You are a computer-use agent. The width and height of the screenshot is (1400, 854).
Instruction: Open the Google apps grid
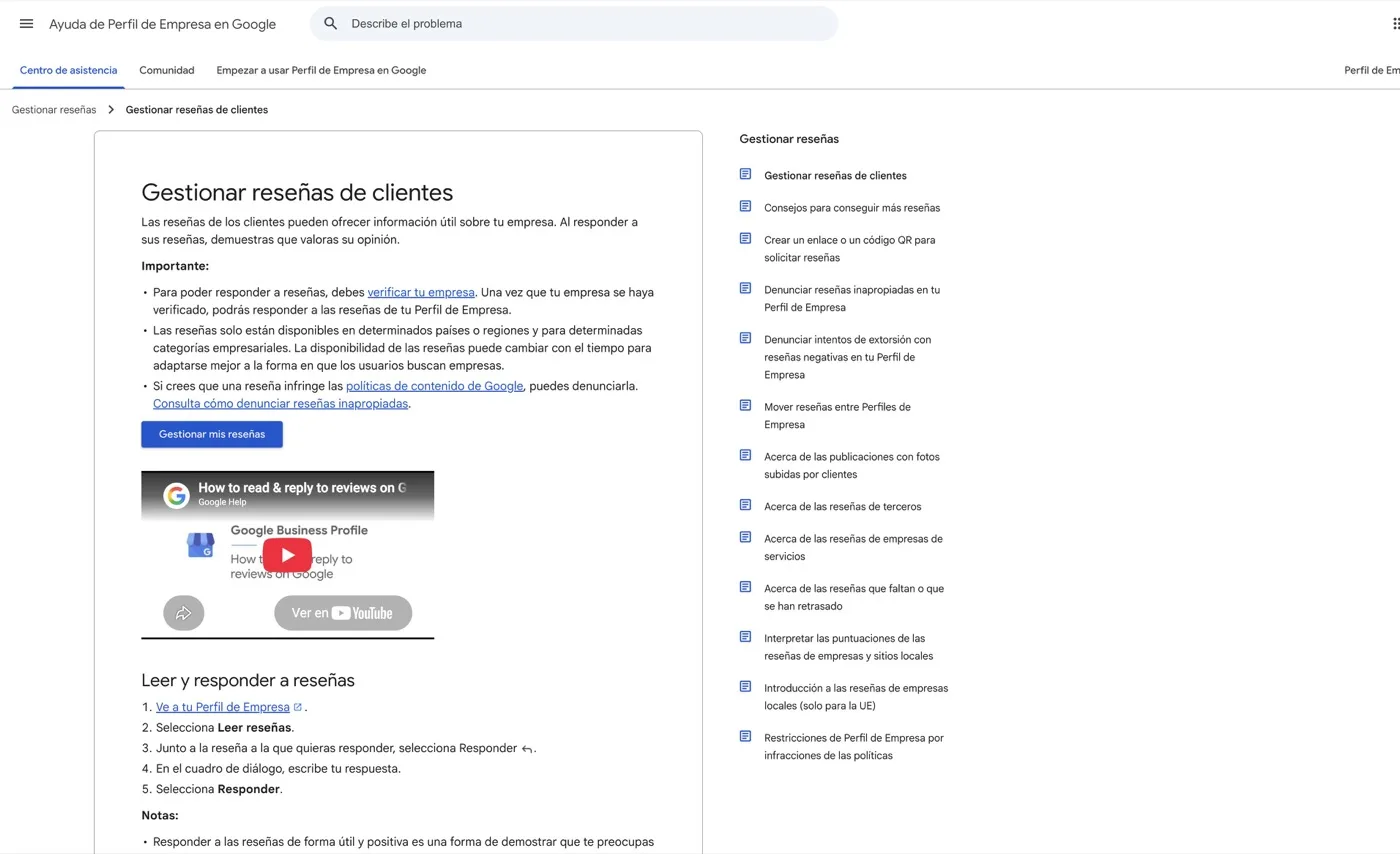[x=1396, y=24]
